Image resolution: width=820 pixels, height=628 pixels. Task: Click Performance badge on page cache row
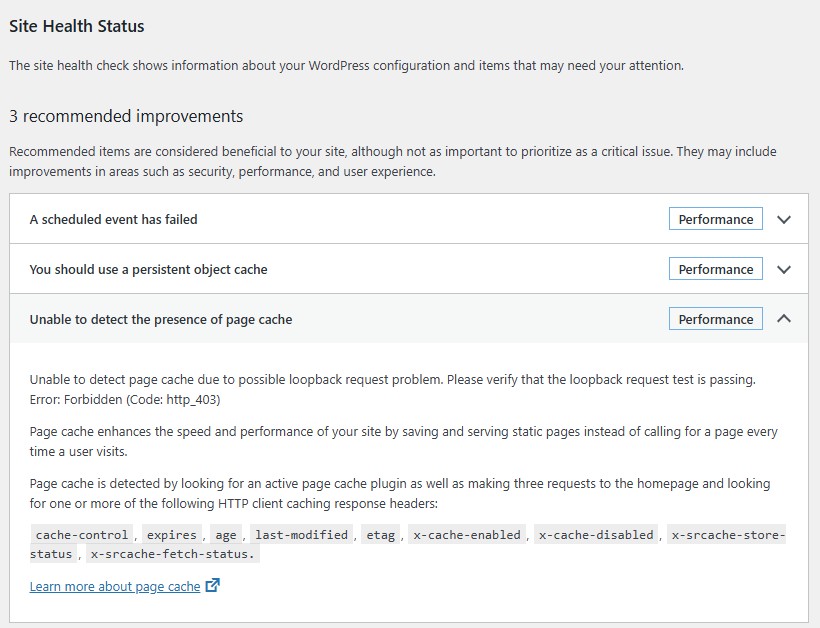(715, 319)
